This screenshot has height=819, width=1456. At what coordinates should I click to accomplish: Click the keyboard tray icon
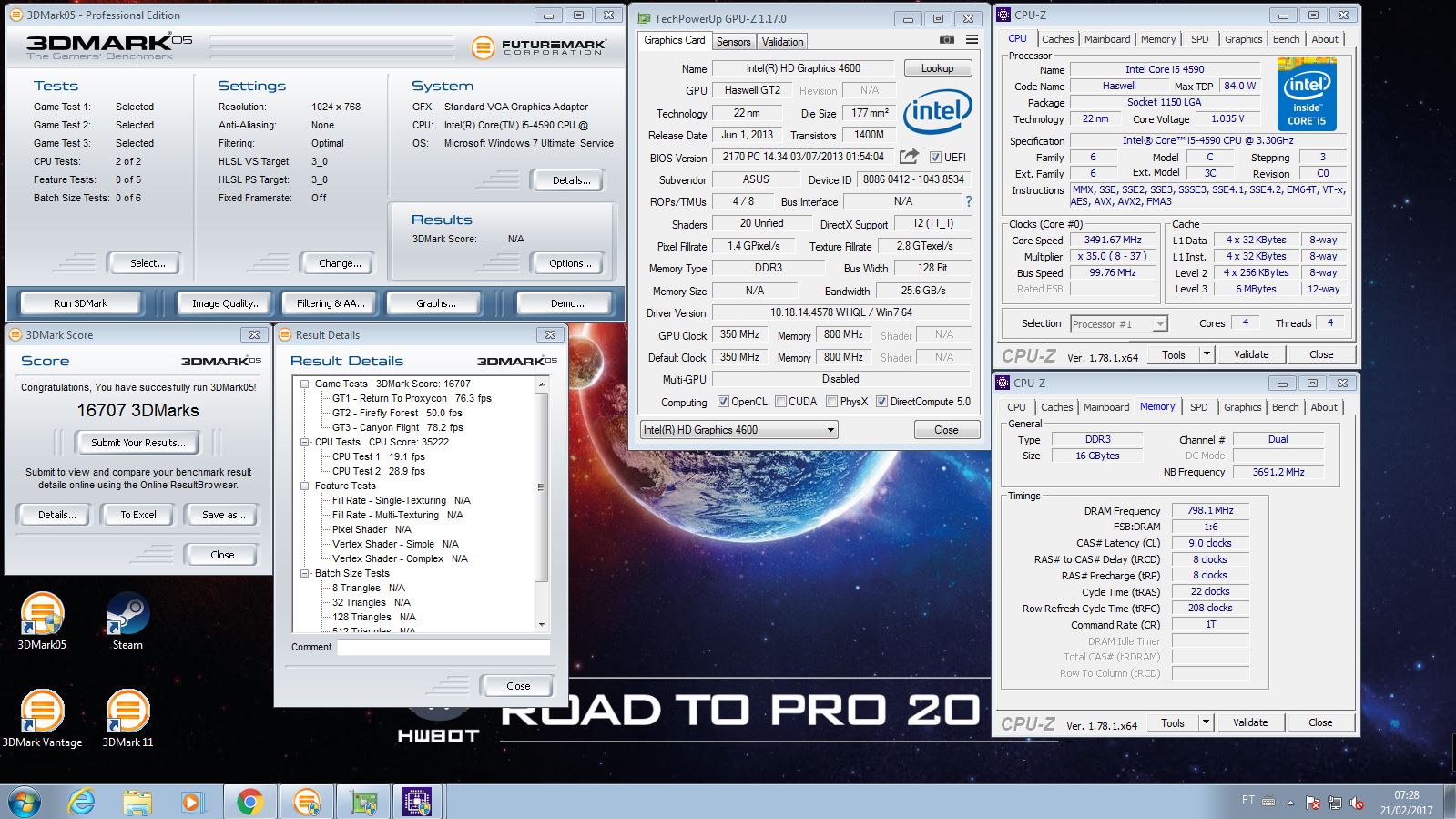click(1268, 801)
